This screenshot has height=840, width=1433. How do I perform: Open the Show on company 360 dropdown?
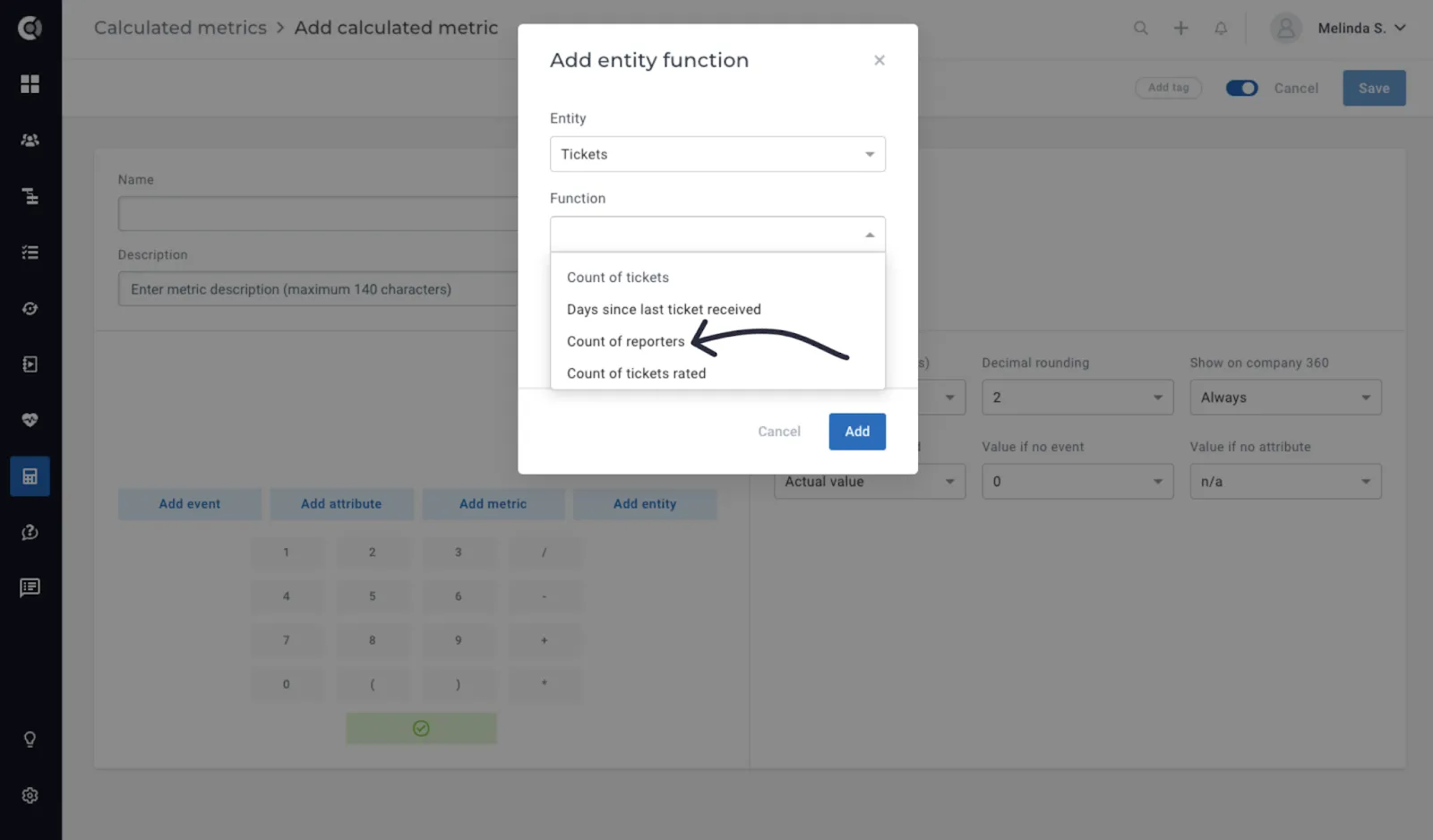(1285, 398)
